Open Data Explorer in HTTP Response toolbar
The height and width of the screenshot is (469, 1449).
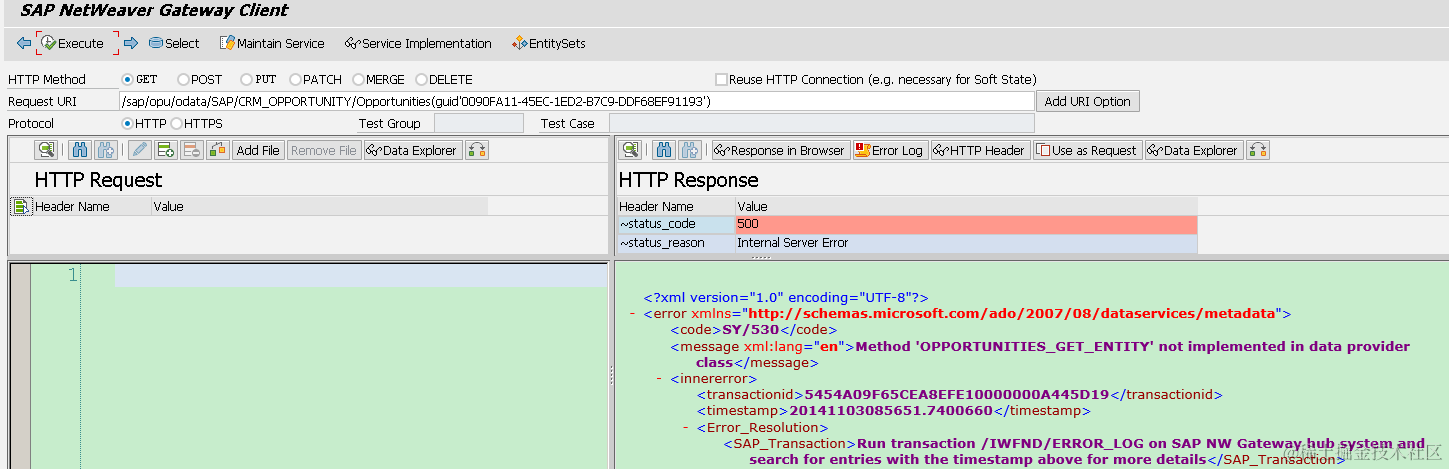click(1193, 150)
